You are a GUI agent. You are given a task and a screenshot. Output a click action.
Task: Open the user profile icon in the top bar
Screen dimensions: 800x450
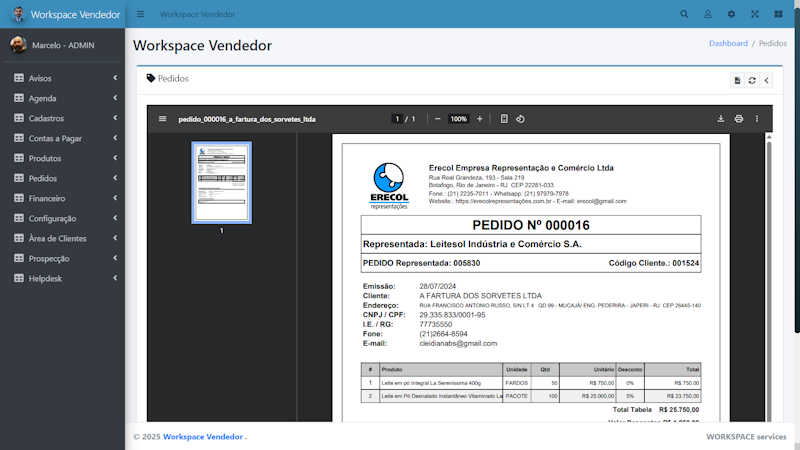[x=708, y=14]
